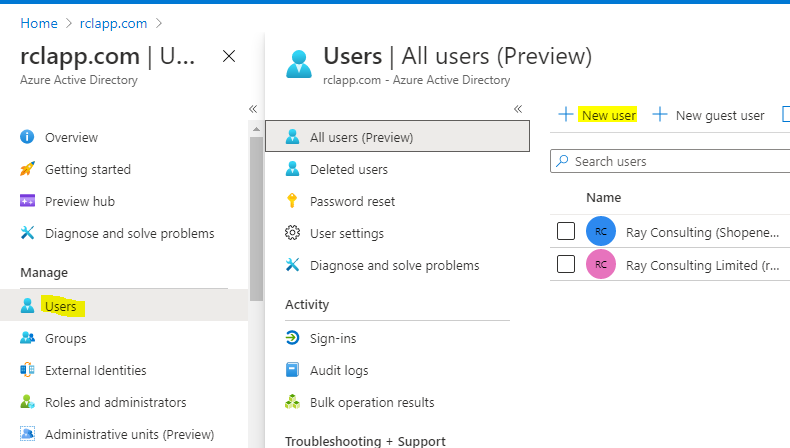Click the User settings gear icon
The height and width of the screenshot is (448, 790).
coord(292,233)
